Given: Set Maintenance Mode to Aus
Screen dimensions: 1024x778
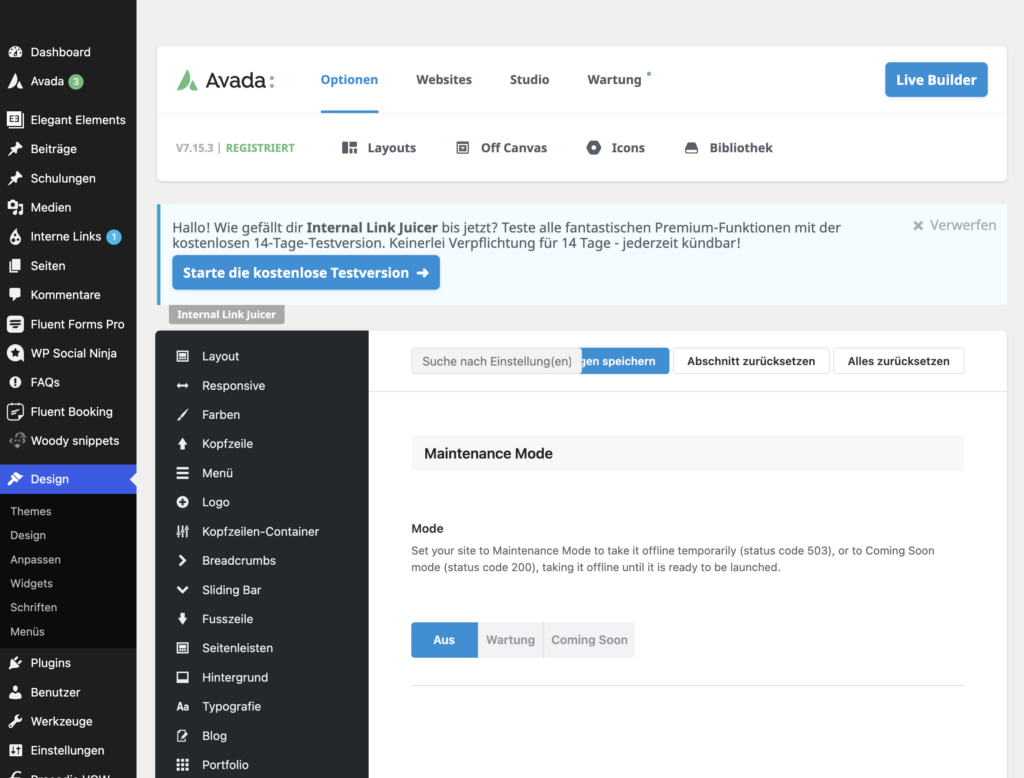Looking at the screenshot, I should coord(444,640).
